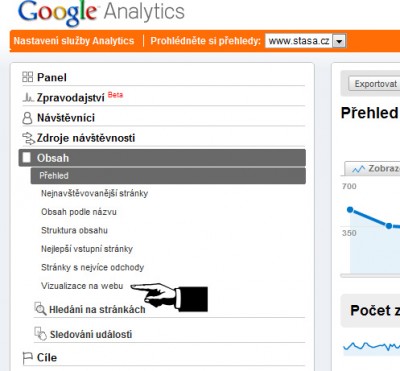This screenshot has height=371, width=400.
Task: Click the Návštěvníci person icon
Action: coord(27,118)
